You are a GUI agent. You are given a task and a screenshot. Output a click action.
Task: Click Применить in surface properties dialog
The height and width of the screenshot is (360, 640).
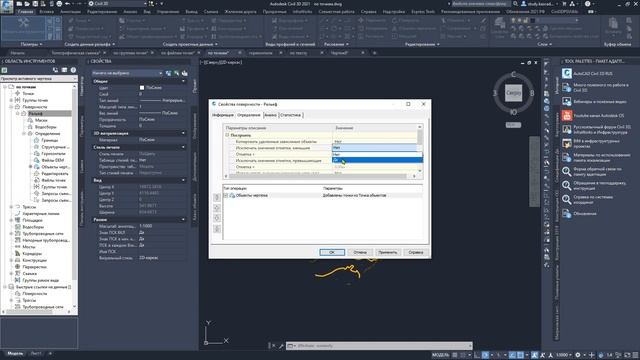tap(388, 252)
